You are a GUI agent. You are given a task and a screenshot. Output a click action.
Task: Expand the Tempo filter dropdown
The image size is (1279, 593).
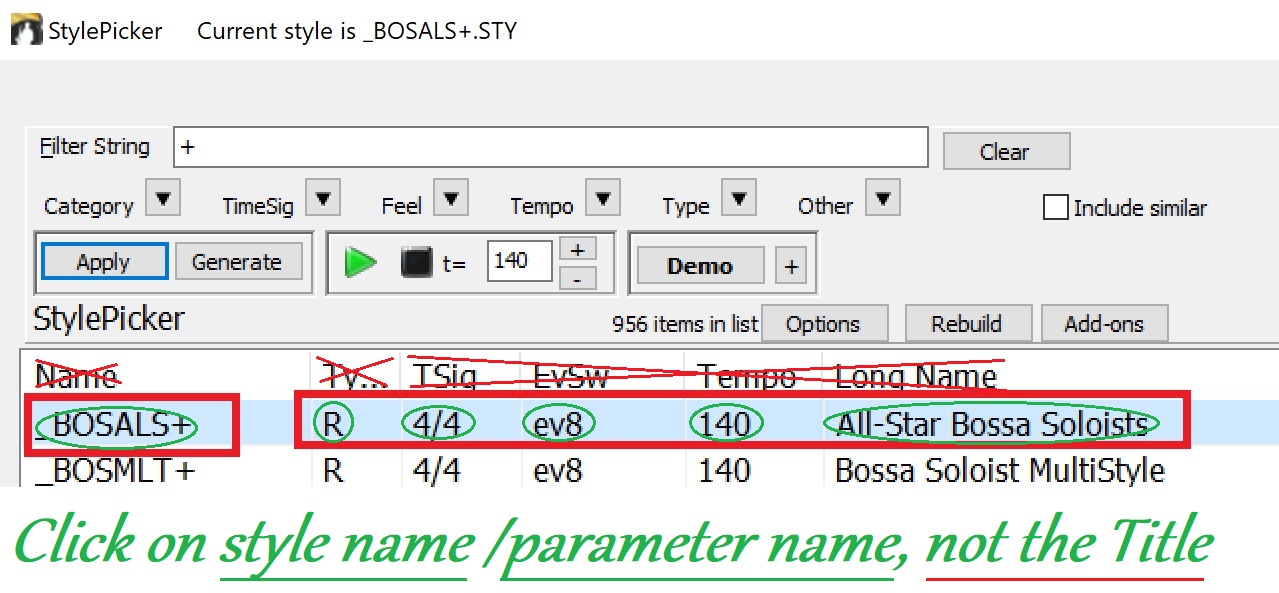[x=602, y=198]
